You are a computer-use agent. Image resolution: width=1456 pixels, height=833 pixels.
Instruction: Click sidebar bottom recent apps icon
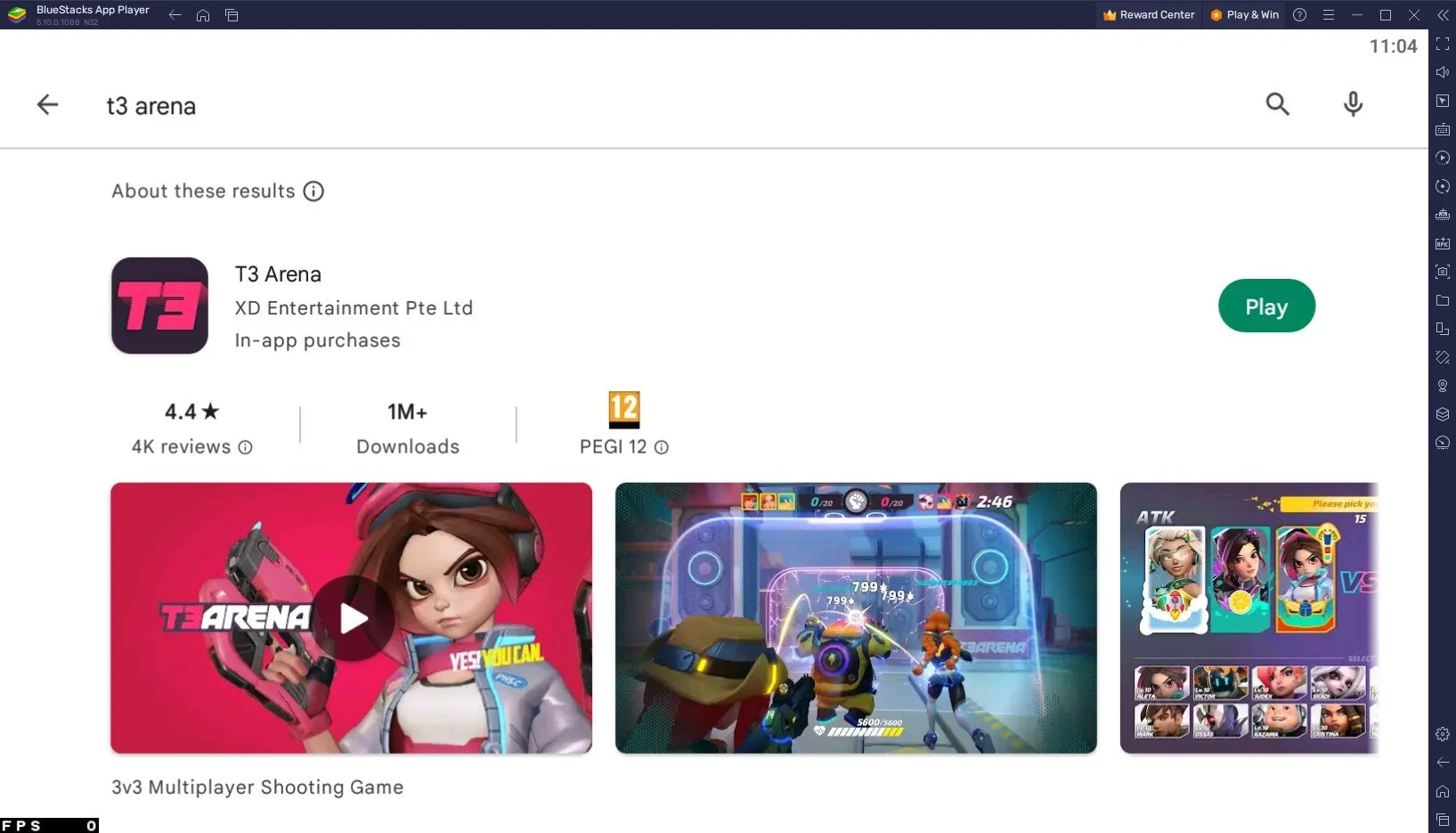(1443, 820)
